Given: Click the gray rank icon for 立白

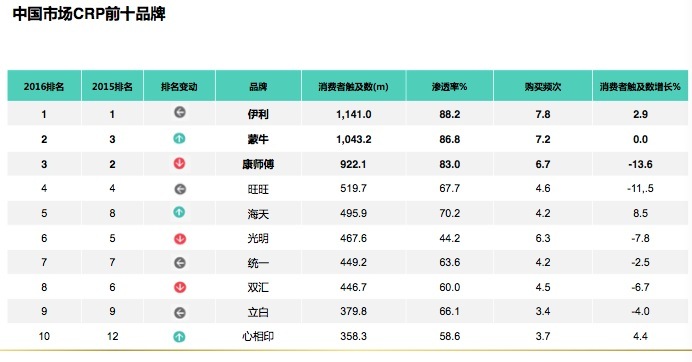Looking at the screenshot, I should coord(180,313).
